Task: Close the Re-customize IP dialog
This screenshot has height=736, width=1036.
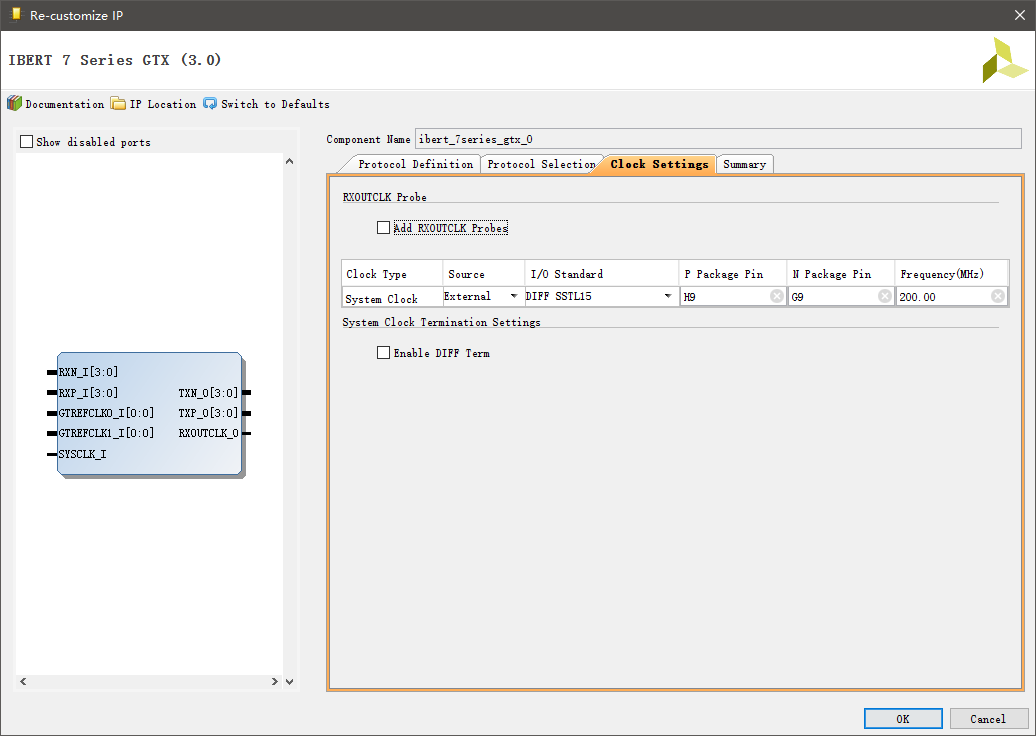Action: point(1019,15)
